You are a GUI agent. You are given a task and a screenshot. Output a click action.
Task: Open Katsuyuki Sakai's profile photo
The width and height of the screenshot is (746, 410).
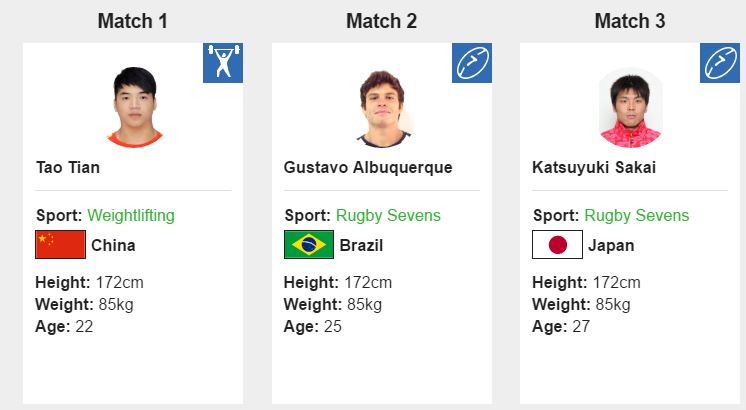click(x=630, y=108)
